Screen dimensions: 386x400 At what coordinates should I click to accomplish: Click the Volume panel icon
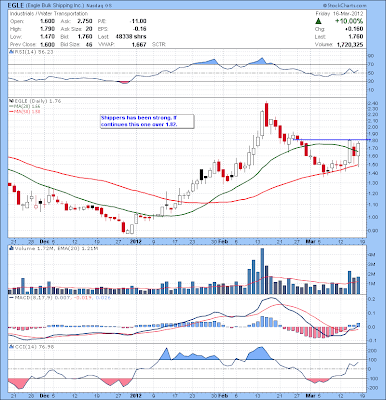(11, 248)
